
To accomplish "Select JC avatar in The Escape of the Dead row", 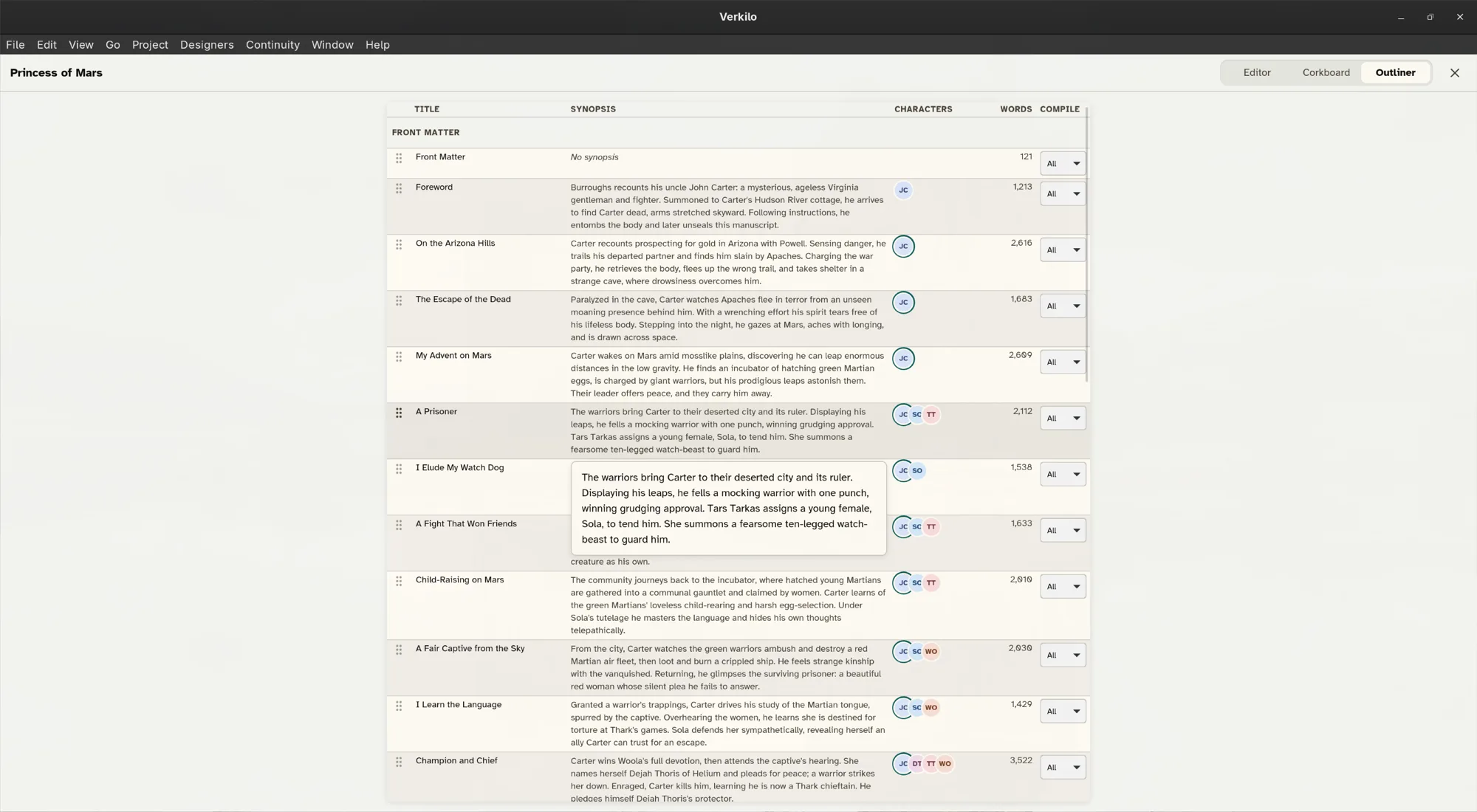I will pos(903,303).
